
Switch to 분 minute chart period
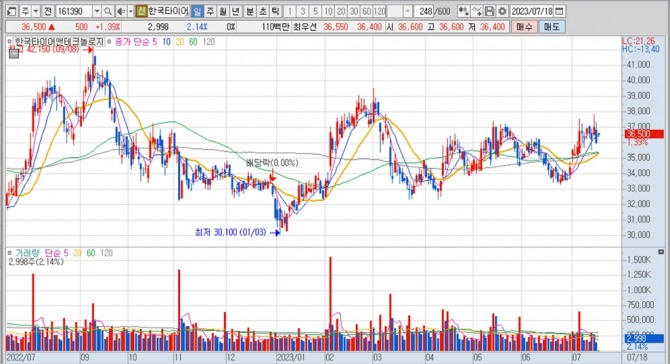250,11
